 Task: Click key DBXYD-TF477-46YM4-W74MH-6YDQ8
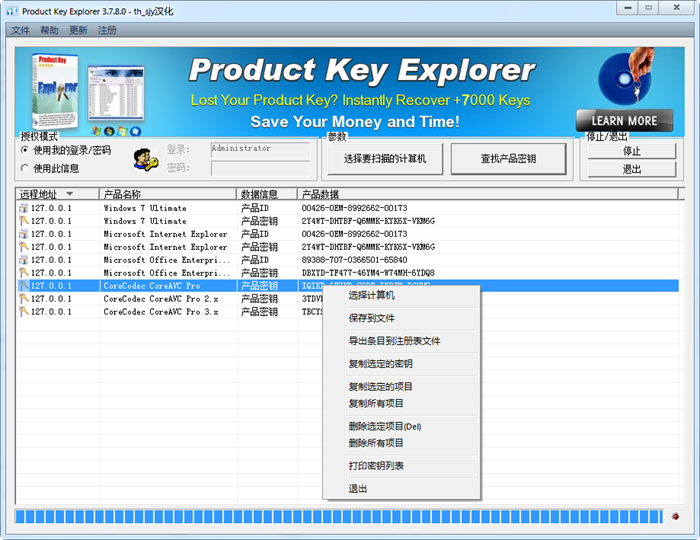368,273
